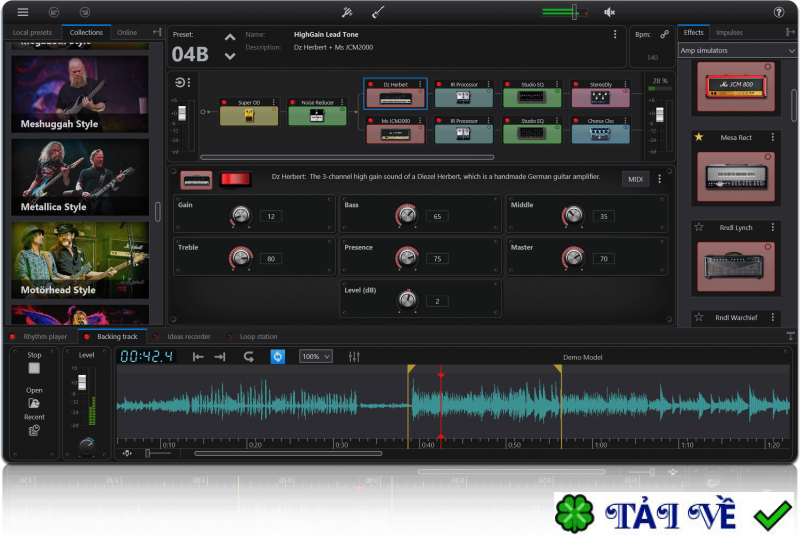Open the help question mark icon

coord(779,12)
